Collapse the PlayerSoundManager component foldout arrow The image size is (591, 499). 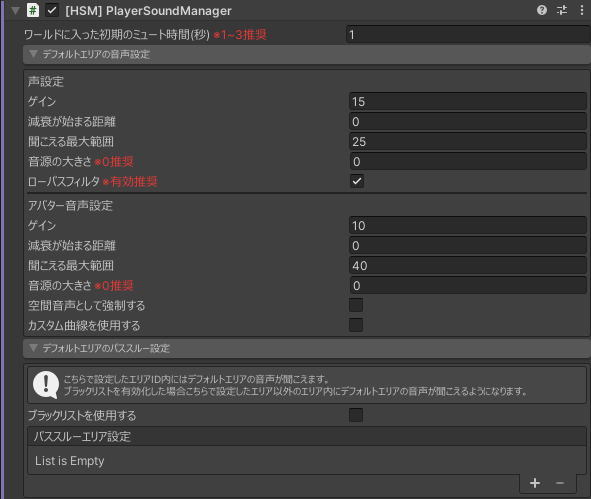click(x=15, y=11)
